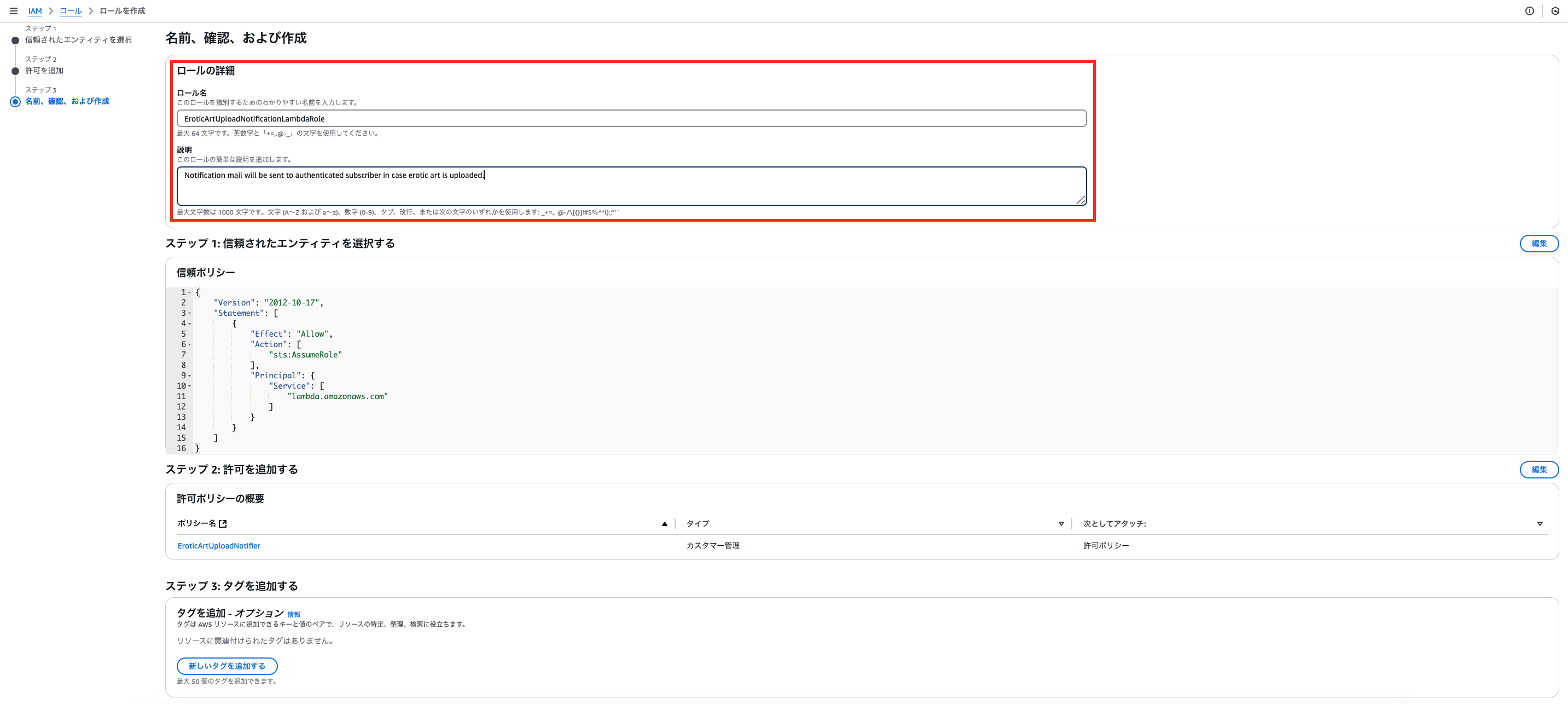Select step 1 circle in wizard sidebar

[x=15, y=40]
